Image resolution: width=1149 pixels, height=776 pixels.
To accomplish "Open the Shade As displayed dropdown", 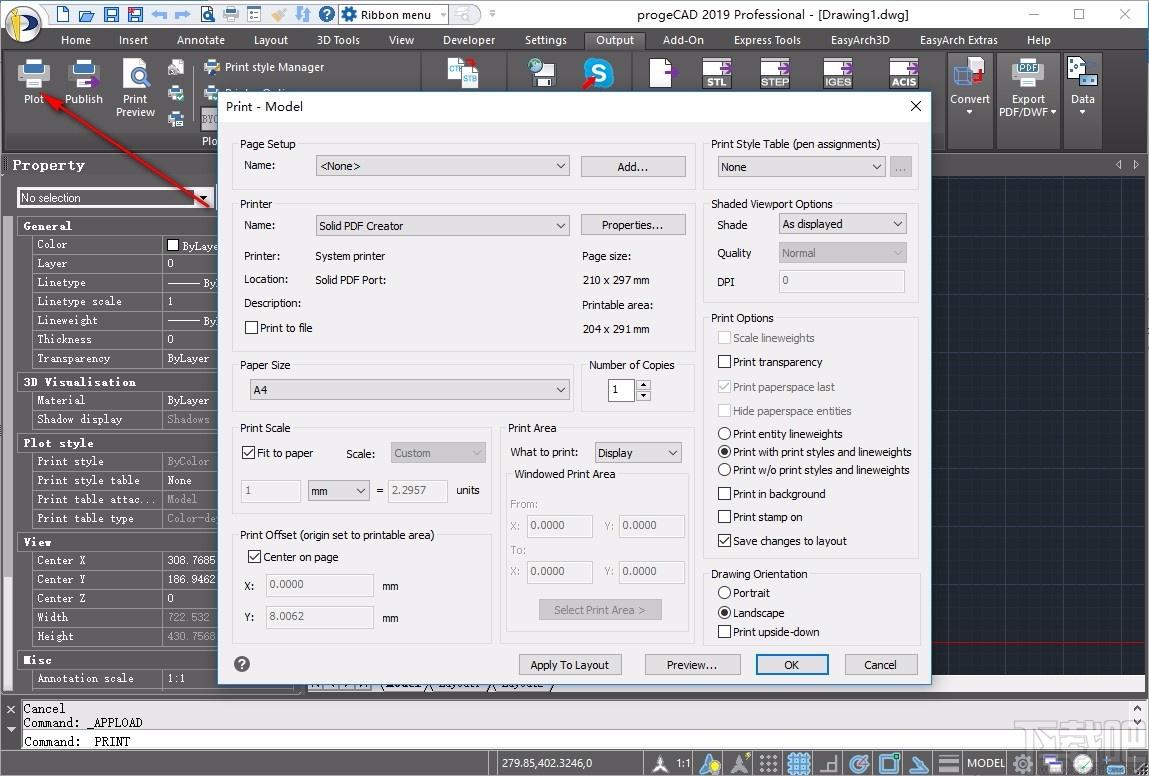I will [x=843, y=224].
